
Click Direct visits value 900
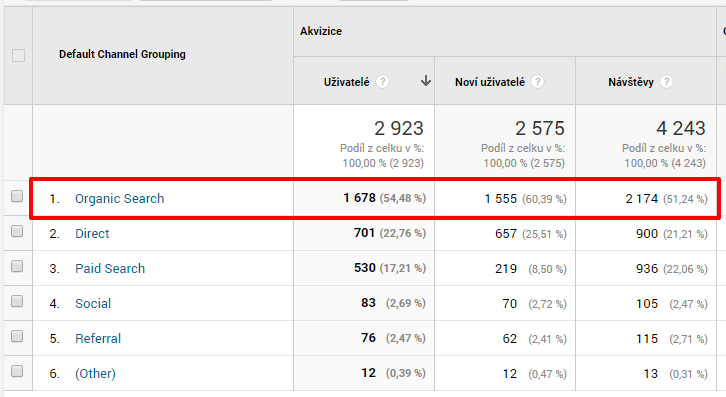647,233
